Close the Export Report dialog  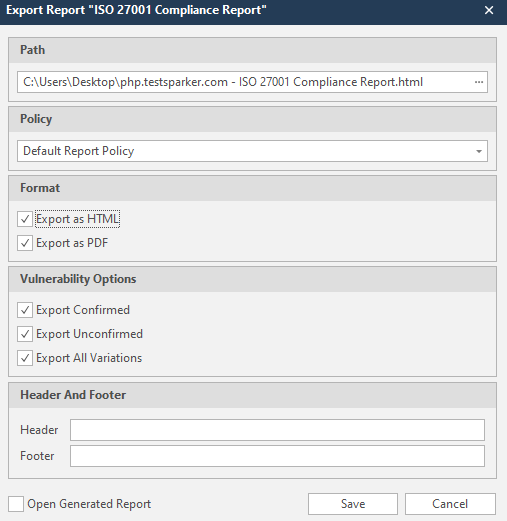489,10
